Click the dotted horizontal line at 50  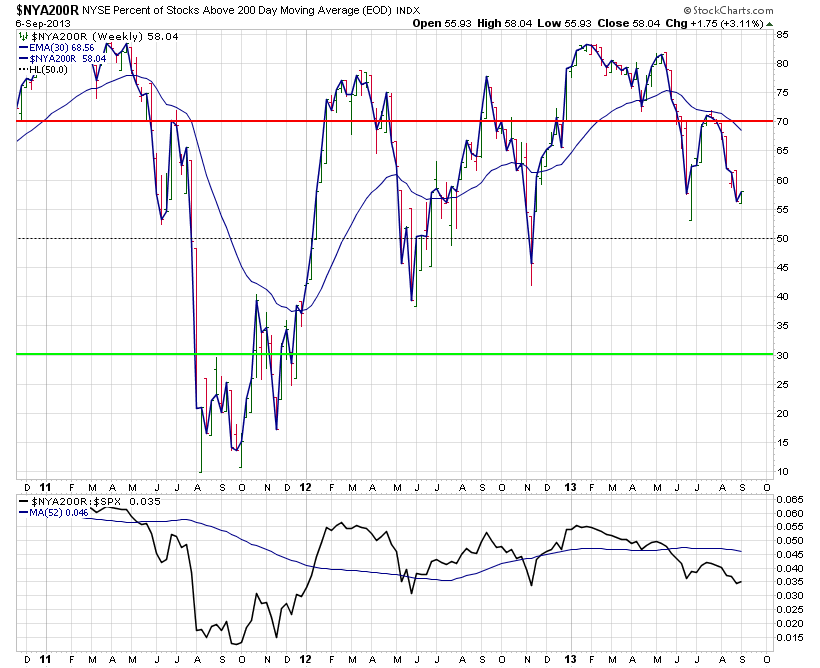394,238
